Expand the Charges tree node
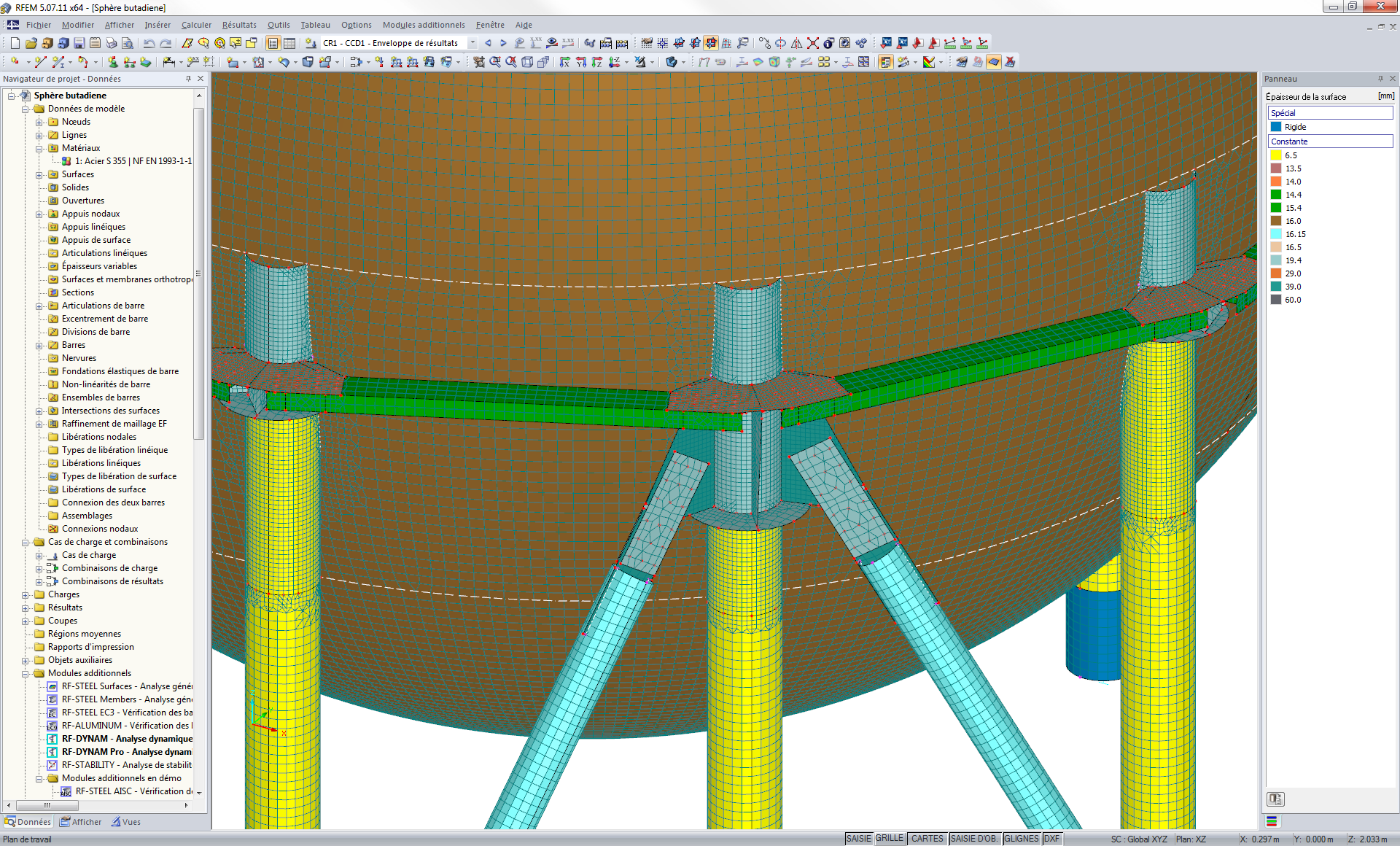 click(26, 595)
